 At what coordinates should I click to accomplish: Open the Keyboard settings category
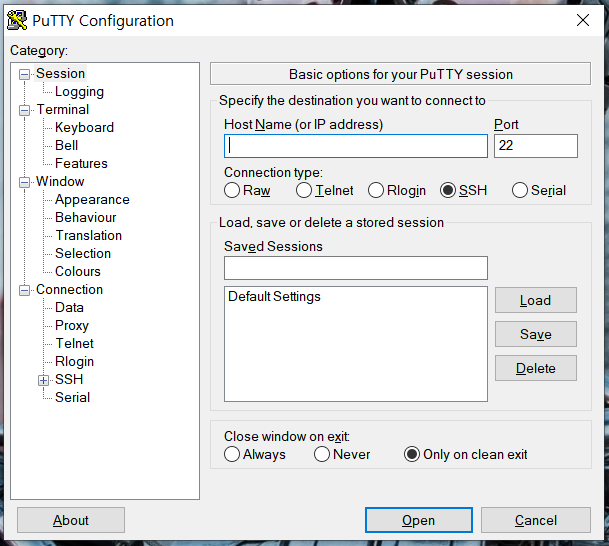[x=84, y=127]
